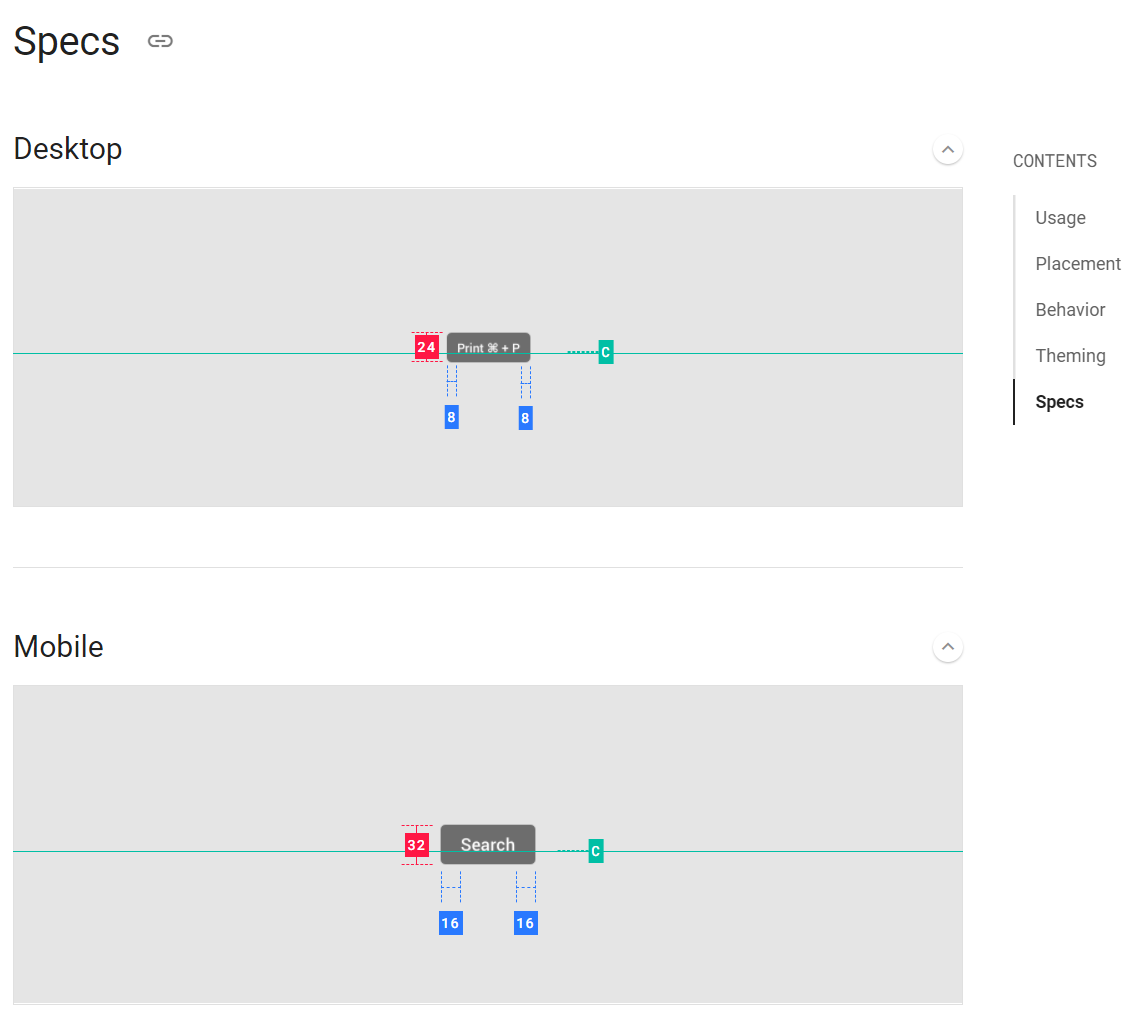
Task: Click the currently active Specs contents entry
Action: [1059, 401]
